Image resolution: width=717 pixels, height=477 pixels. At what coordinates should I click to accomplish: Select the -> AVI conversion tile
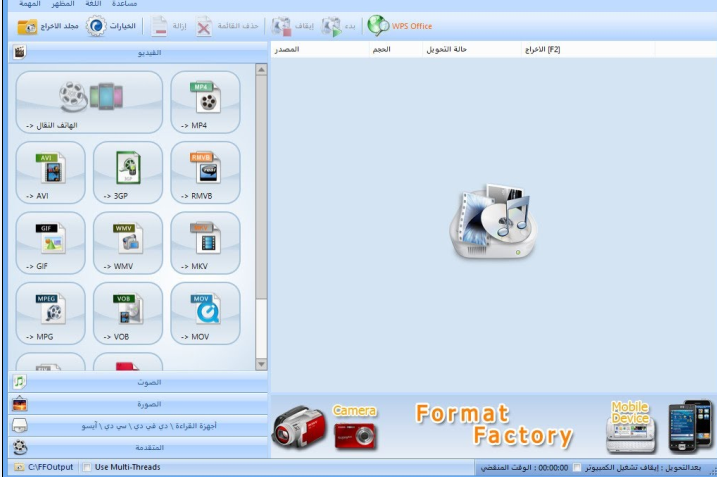click(x=50, y=172)
